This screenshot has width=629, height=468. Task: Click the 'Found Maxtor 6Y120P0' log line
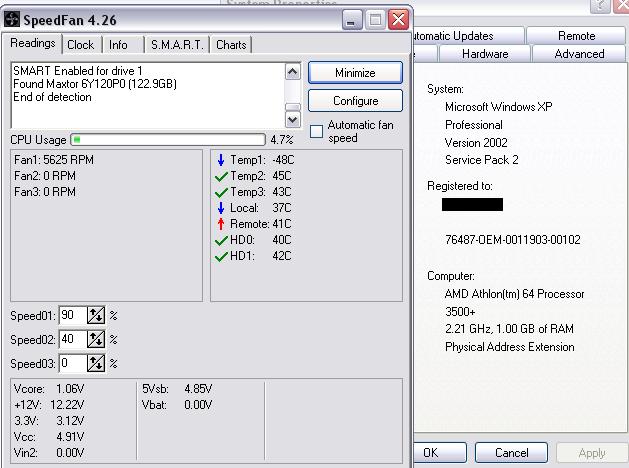[95, 84]
